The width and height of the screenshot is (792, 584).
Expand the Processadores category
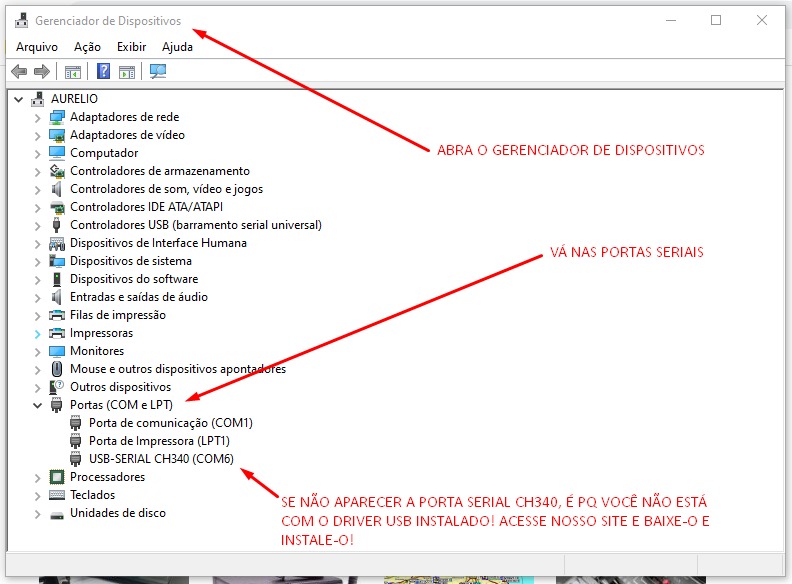point(37,478)
